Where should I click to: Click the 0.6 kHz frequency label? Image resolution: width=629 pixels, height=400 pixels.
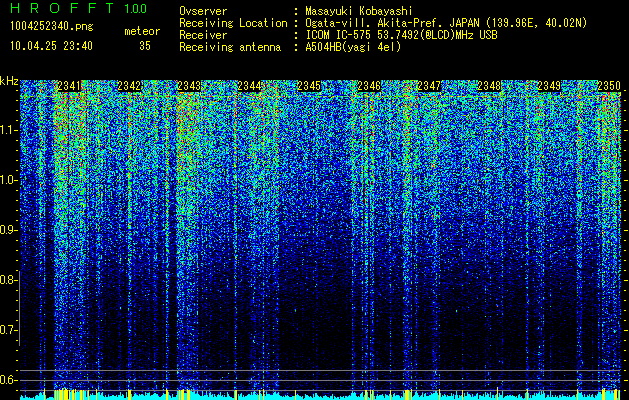click(7, 380)
